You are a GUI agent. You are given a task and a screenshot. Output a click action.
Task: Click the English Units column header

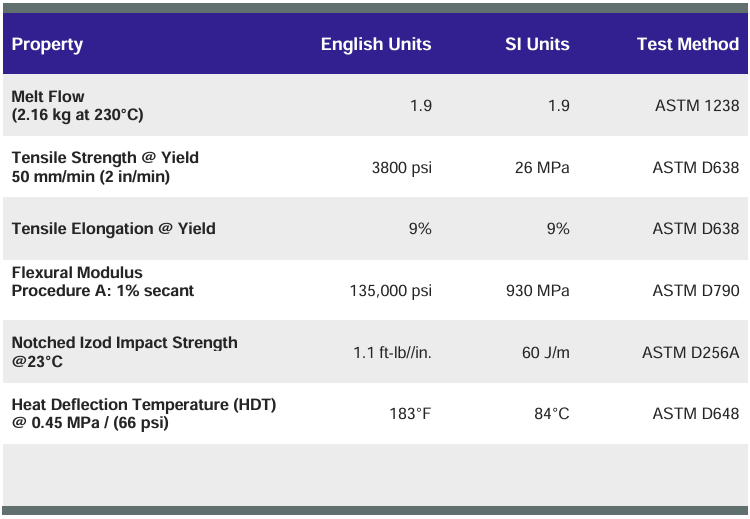coord(376,44)
